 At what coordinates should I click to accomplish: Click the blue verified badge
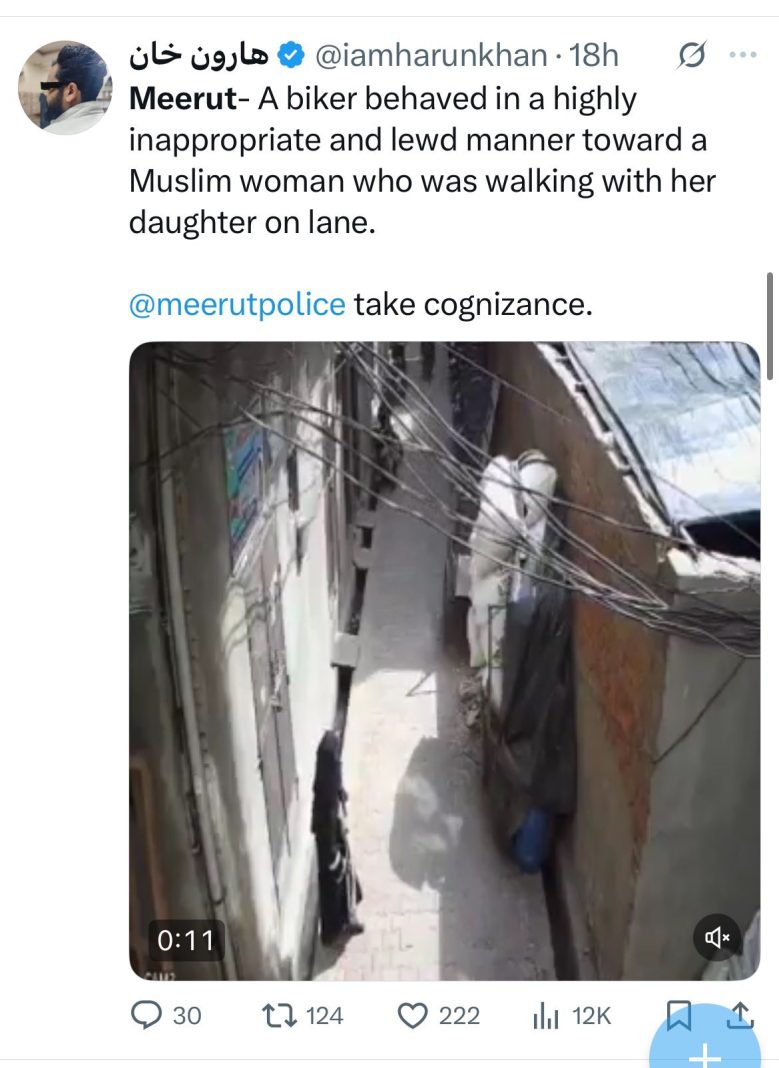tap(289, 57)
